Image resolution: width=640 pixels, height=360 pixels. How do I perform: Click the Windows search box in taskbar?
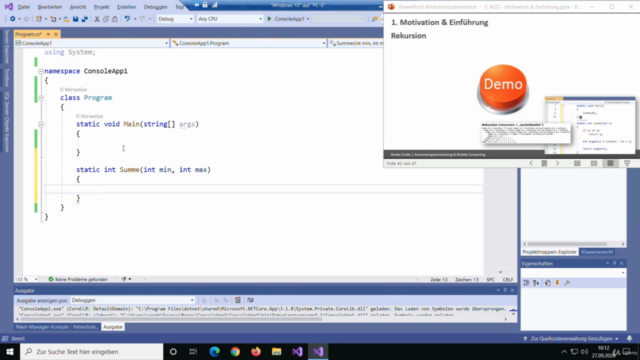[x=92, y=351]
